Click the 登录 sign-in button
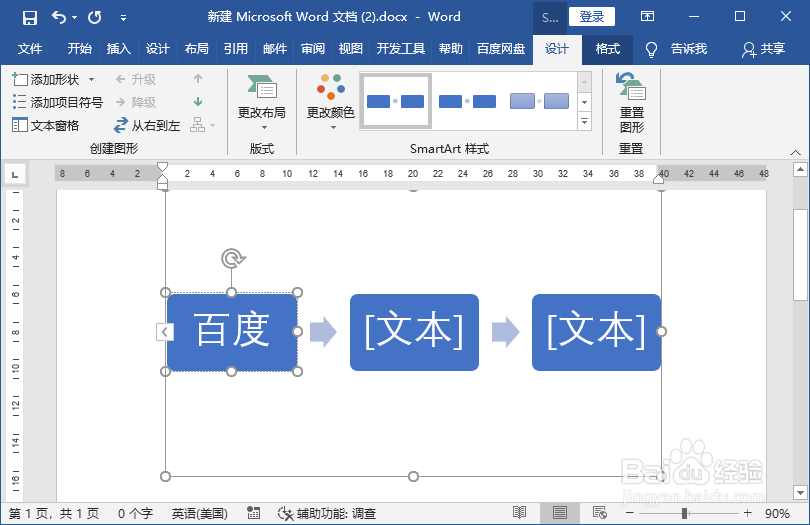 tap(591, 17)
